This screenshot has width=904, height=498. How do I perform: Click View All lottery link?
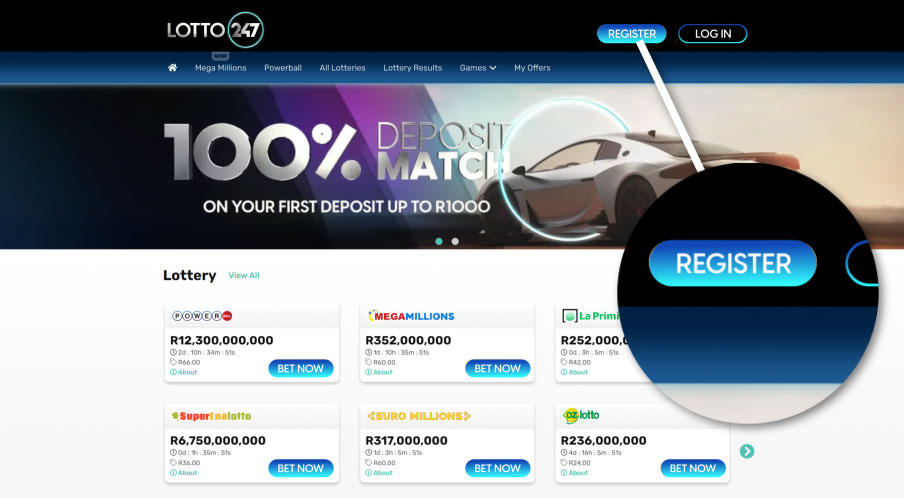pyautogui.click(x=244, y=276)
